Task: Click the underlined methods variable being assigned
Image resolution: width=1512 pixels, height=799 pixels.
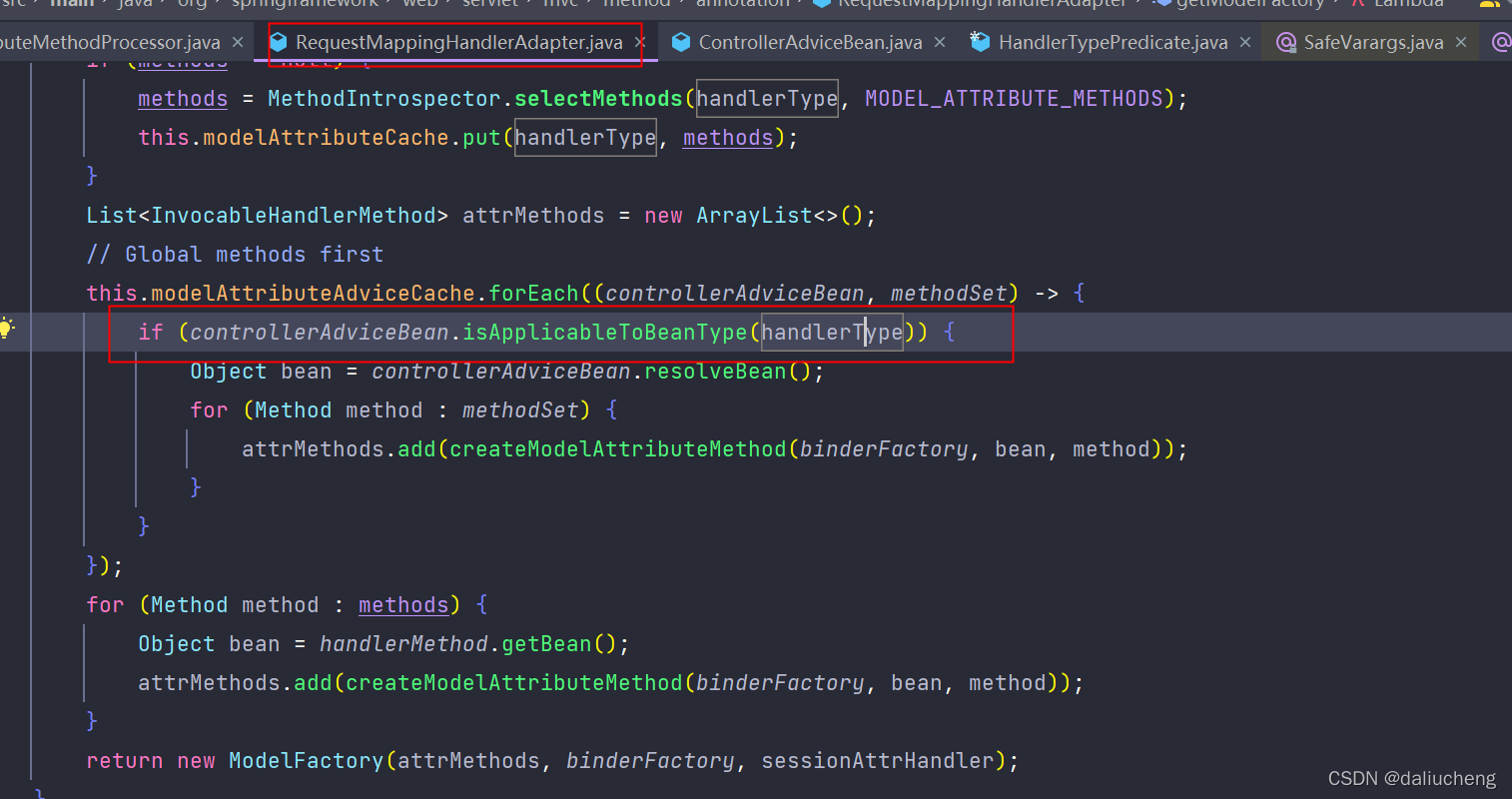Action: 183,98
